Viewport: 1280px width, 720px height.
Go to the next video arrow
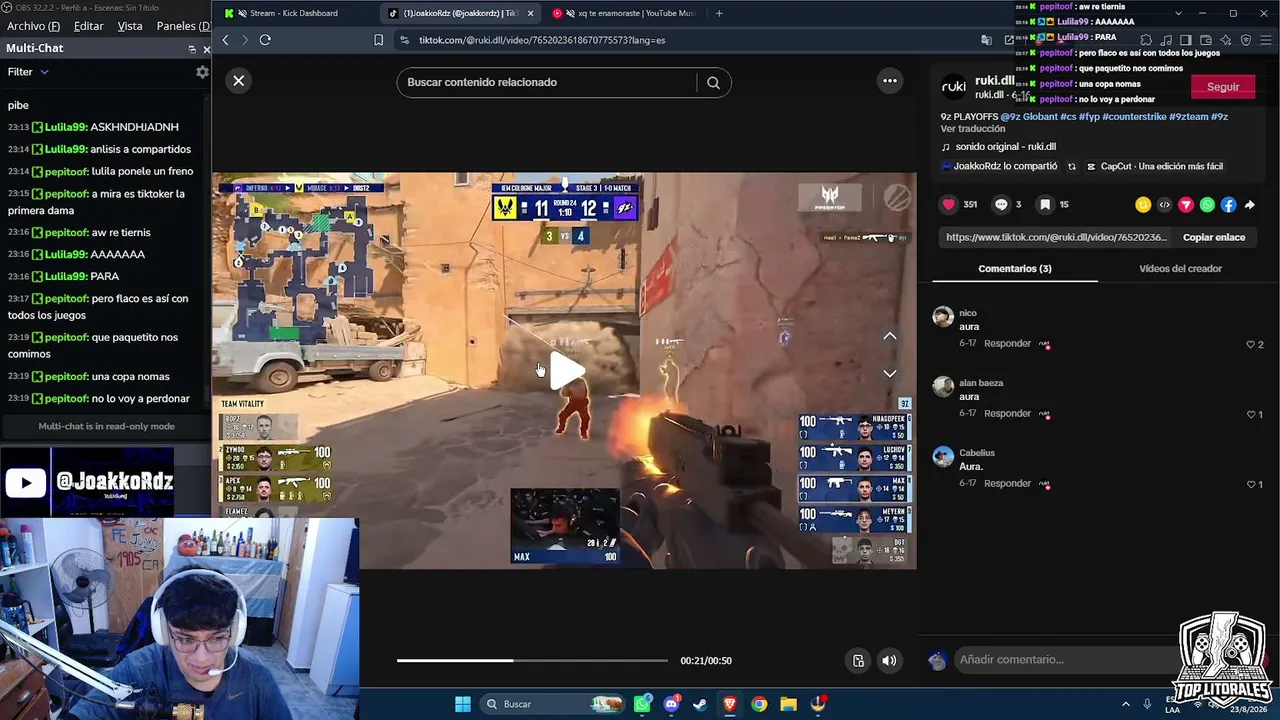pyautogui.click(x=889, y=373)
